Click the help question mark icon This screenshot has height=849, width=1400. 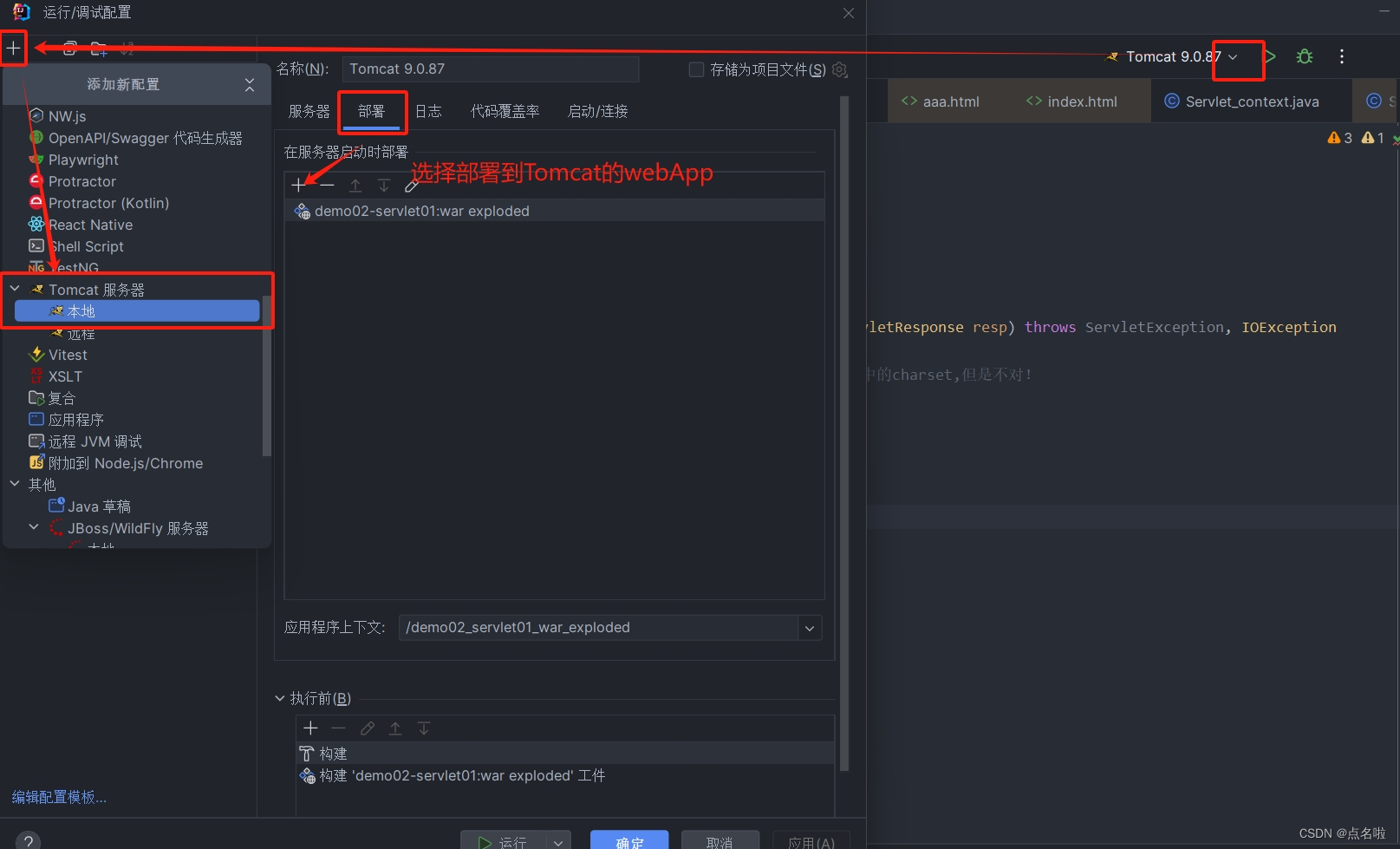click(x=28, y=841)
